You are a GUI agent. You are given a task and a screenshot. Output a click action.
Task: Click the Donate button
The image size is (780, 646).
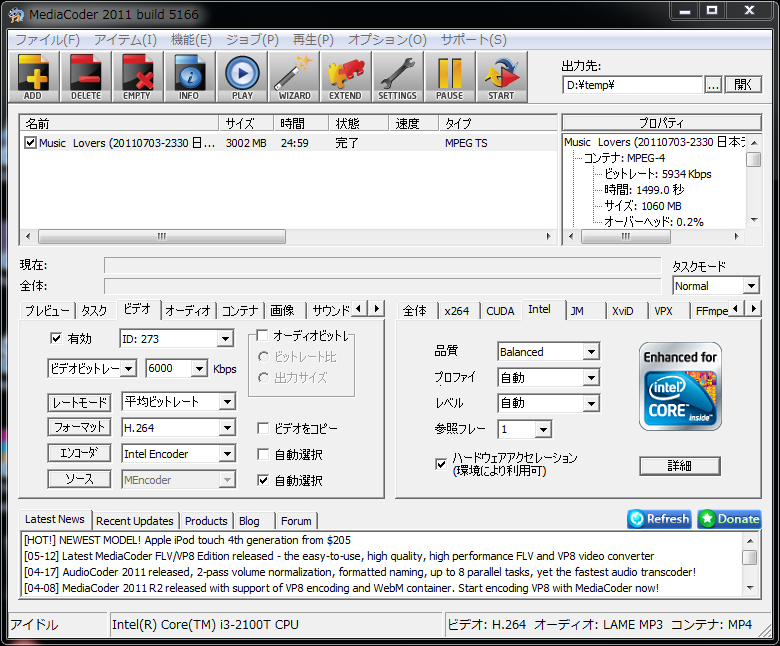coord(729,519)
